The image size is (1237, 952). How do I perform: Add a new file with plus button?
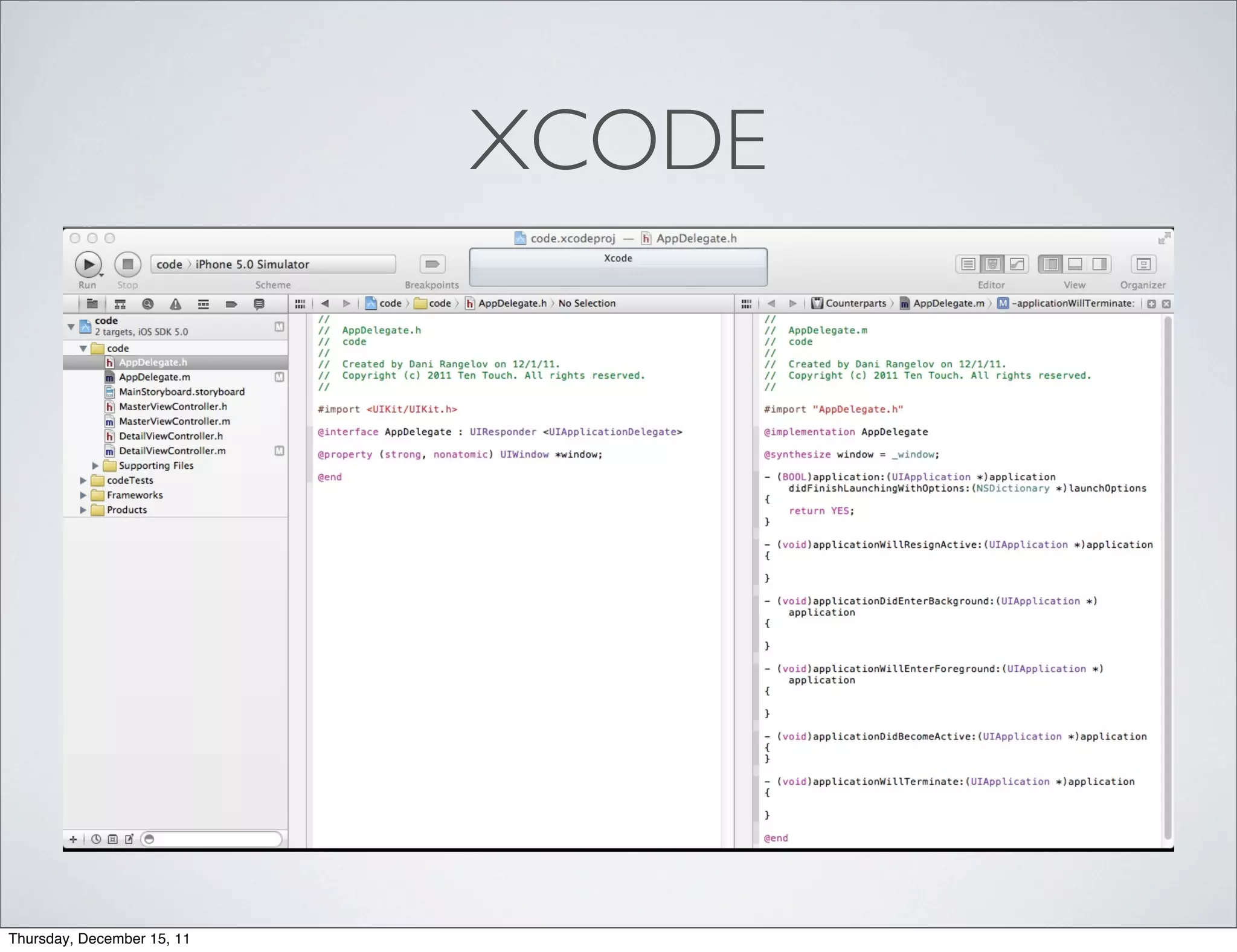[73, 839]
